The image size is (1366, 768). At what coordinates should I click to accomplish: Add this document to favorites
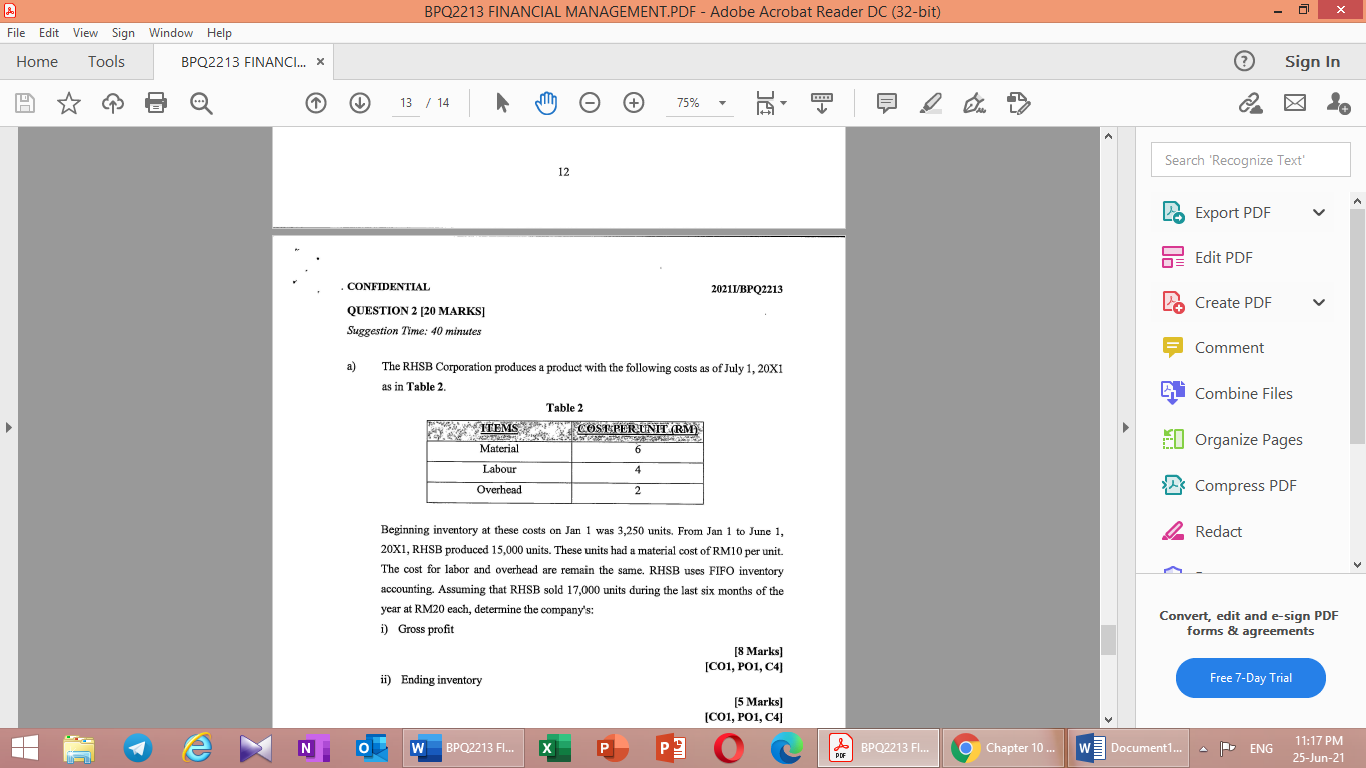pos(68,103)
